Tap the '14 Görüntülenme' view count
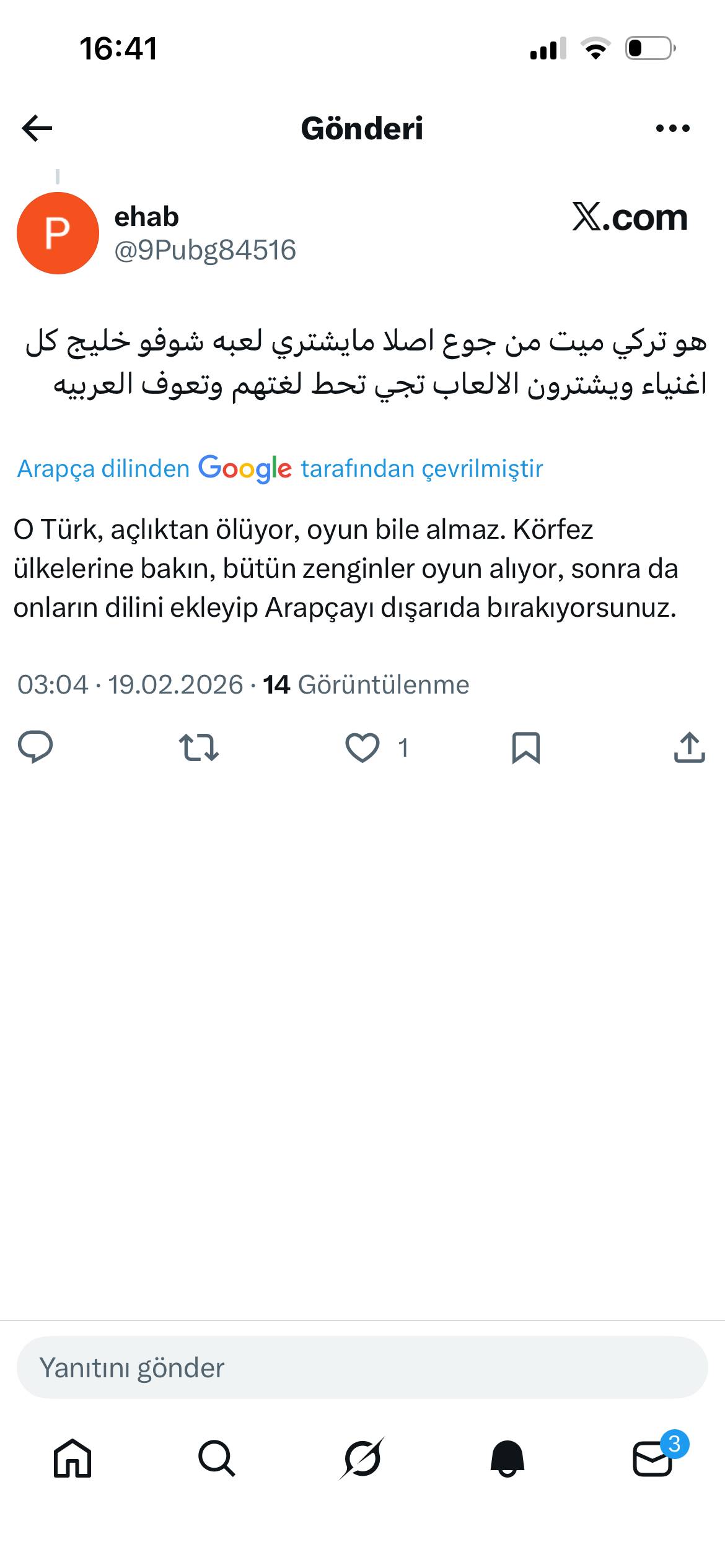 coord(366,685)
